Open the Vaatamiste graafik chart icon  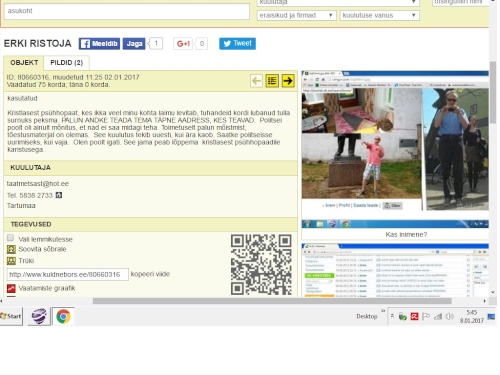[11, 288]
